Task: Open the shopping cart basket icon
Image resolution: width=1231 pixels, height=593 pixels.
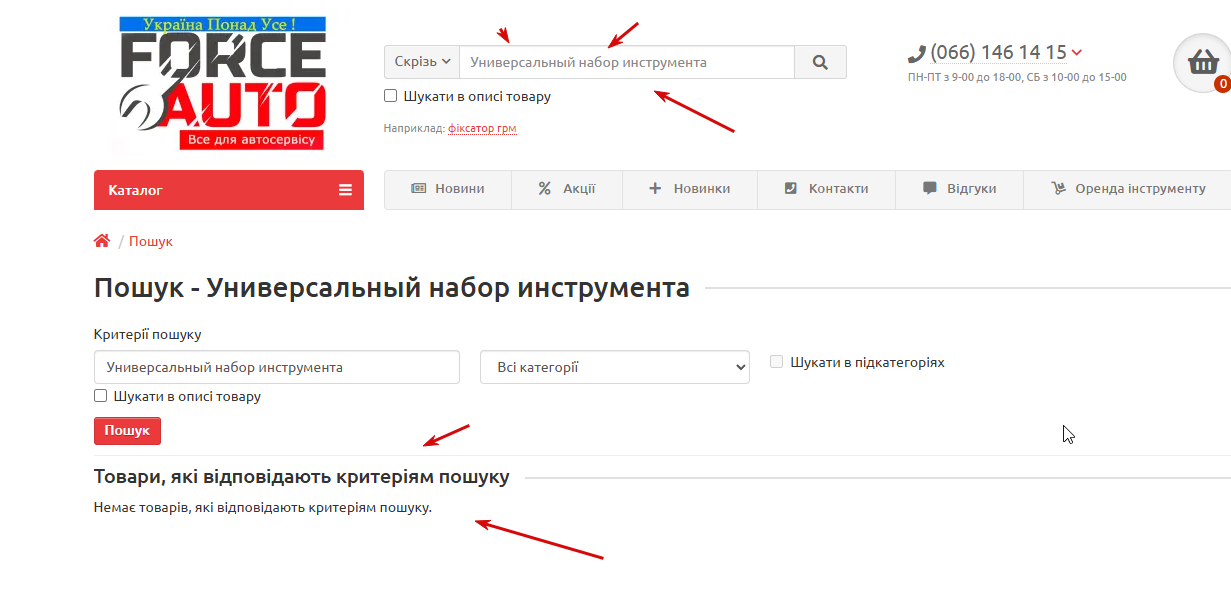Action: point(1201,63)
